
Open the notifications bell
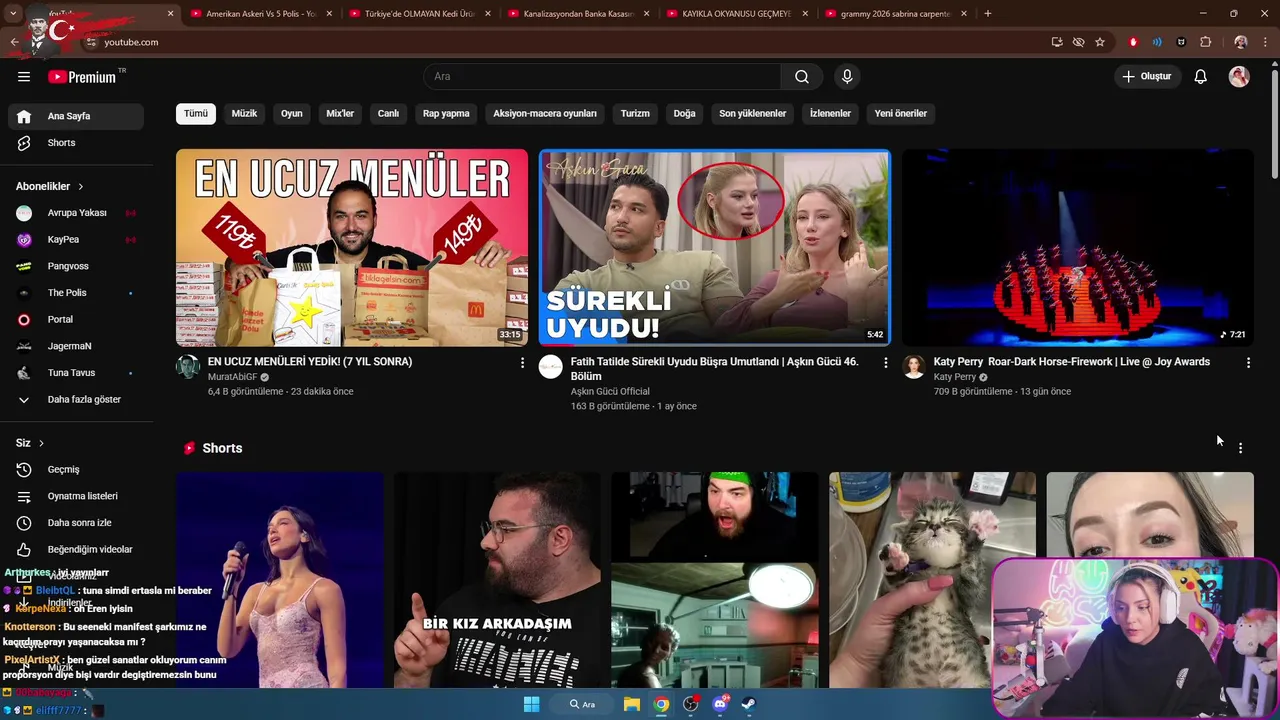click(1201, 77)
